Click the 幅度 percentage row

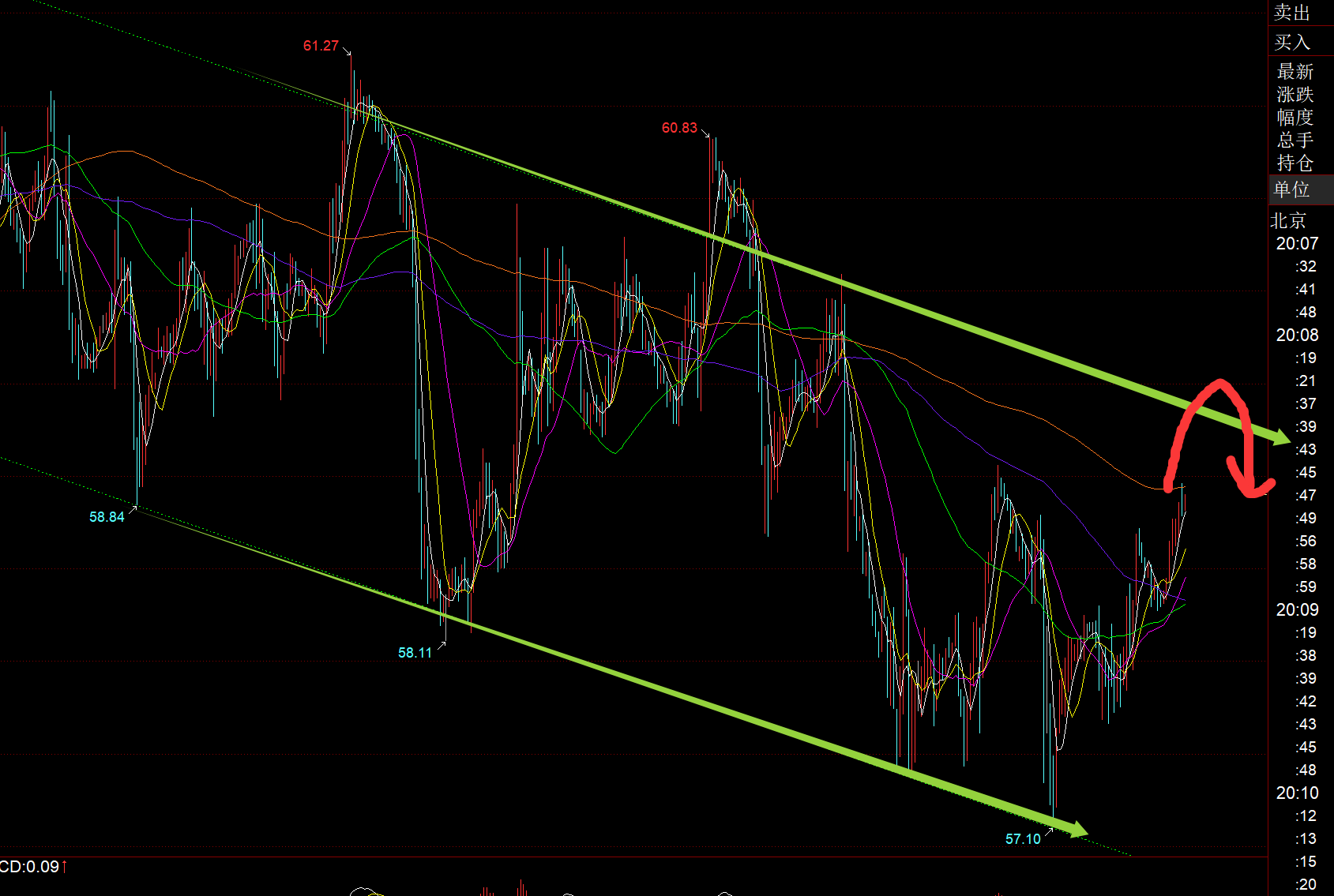(1295, 118)
